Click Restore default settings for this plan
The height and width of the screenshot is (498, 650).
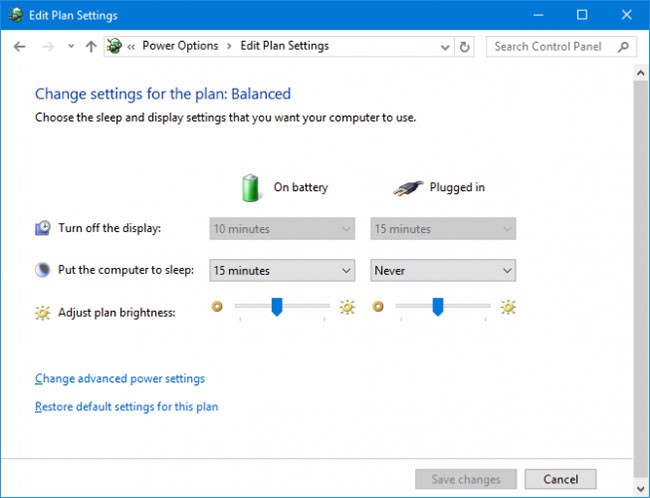[126, 407]
